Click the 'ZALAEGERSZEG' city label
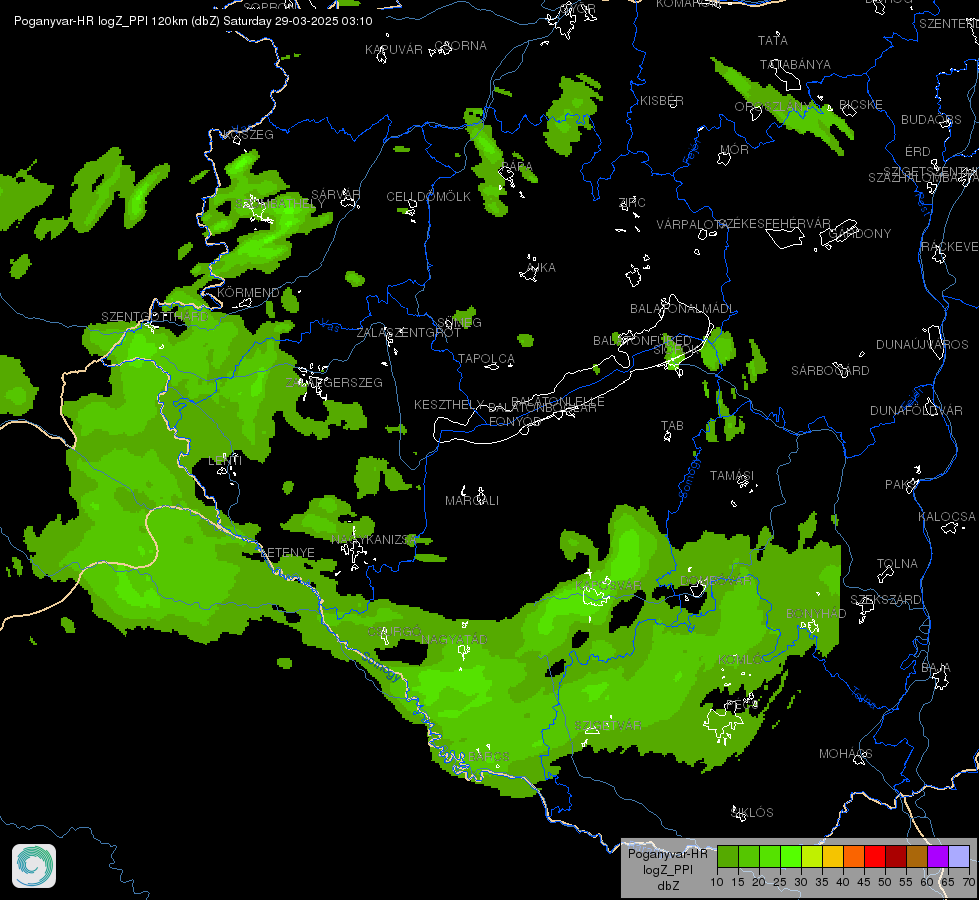Screen dimensions: 979x900 [x=333, y=383]
